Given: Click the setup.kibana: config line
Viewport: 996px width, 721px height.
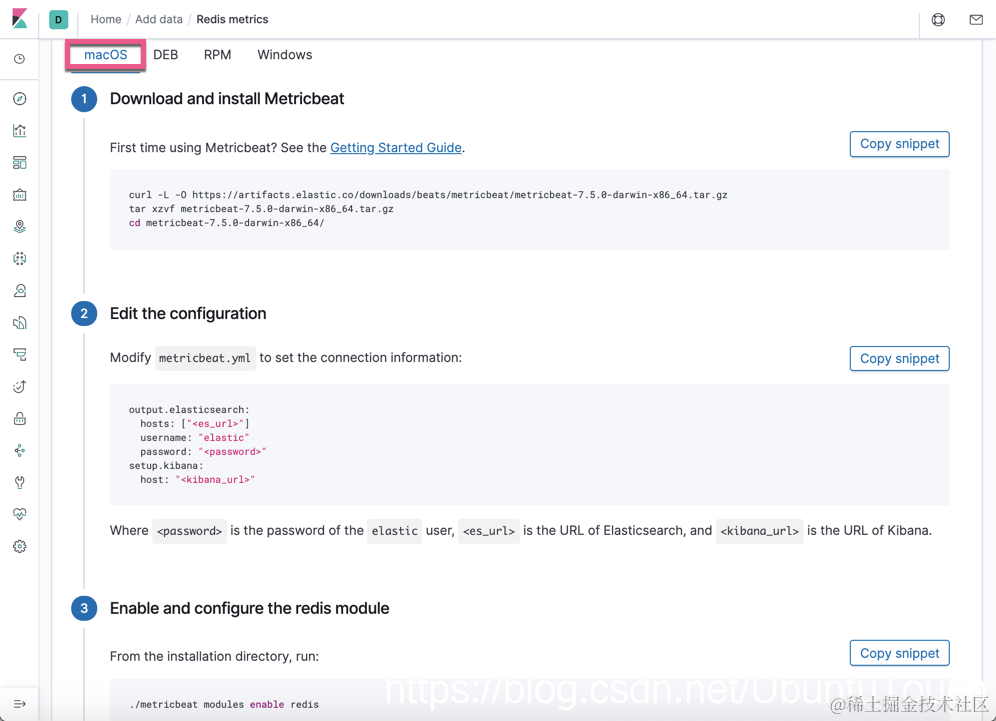Looking at the screenshot, I should [x=166, y=466].
